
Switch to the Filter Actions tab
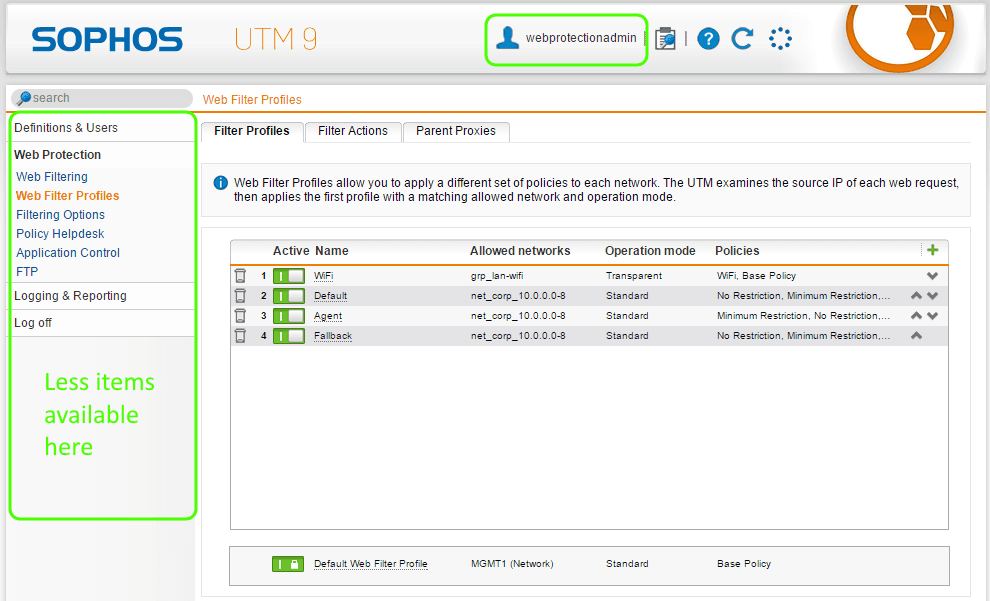[353, 131]
